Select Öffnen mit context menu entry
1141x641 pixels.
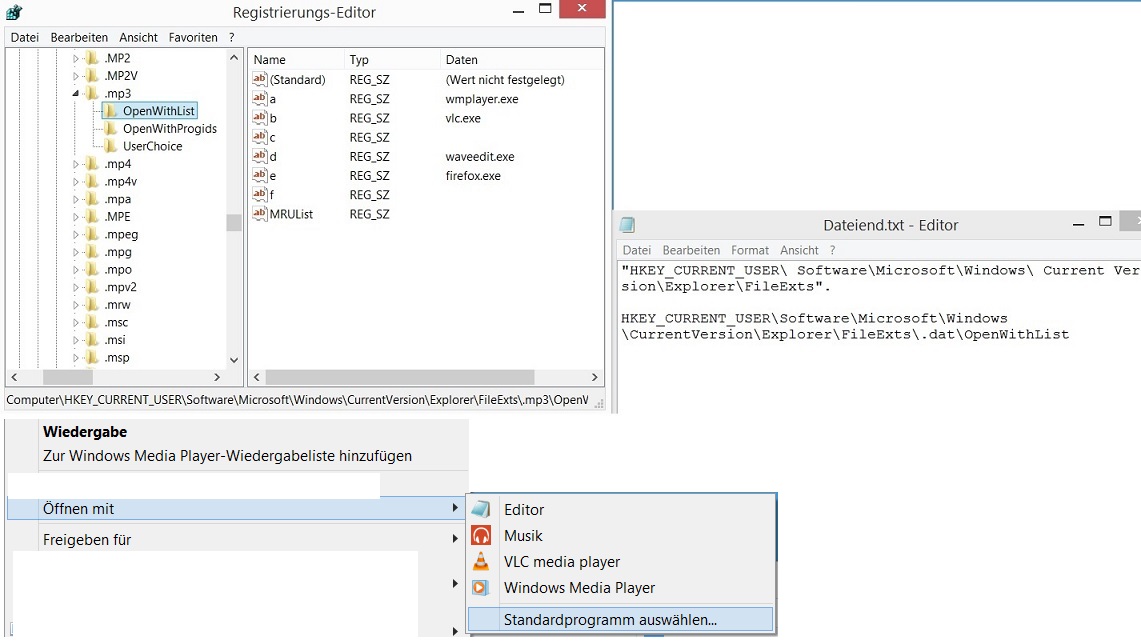click(236, 509)
